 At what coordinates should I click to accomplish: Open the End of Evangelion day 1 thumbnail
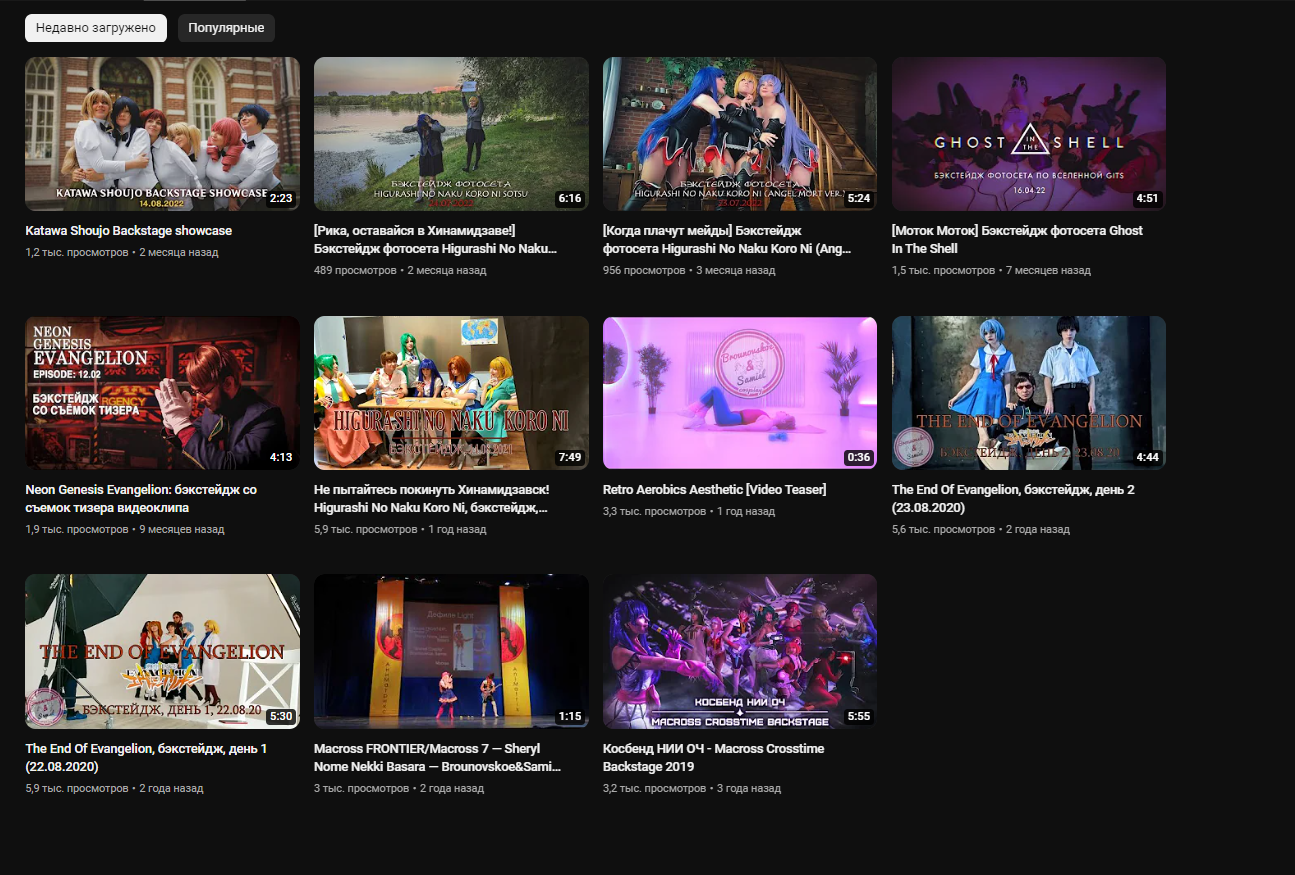pyautogui.click(x=162, y=651)
